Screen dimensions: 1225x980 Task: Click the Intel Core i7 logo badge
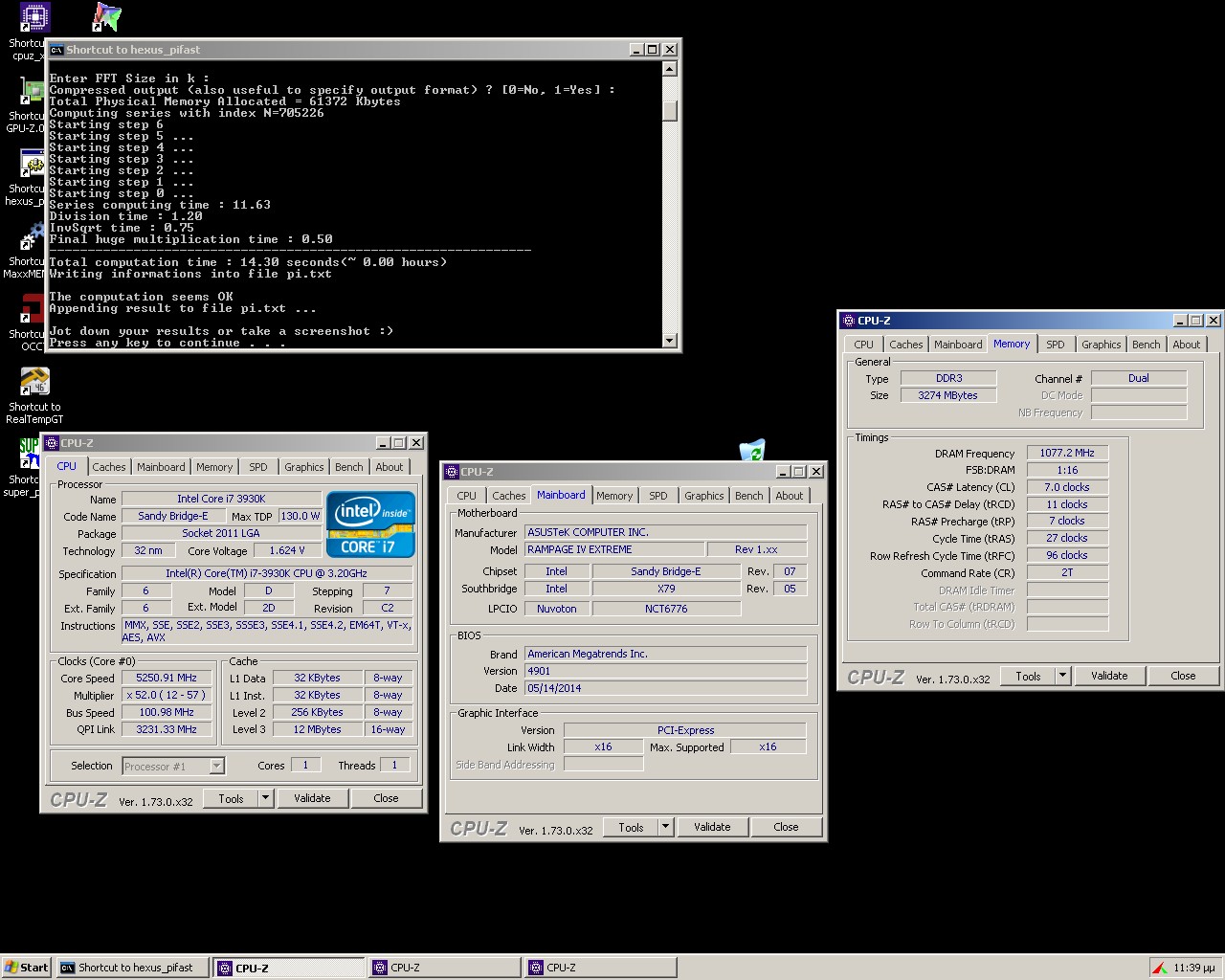point(370,523)
